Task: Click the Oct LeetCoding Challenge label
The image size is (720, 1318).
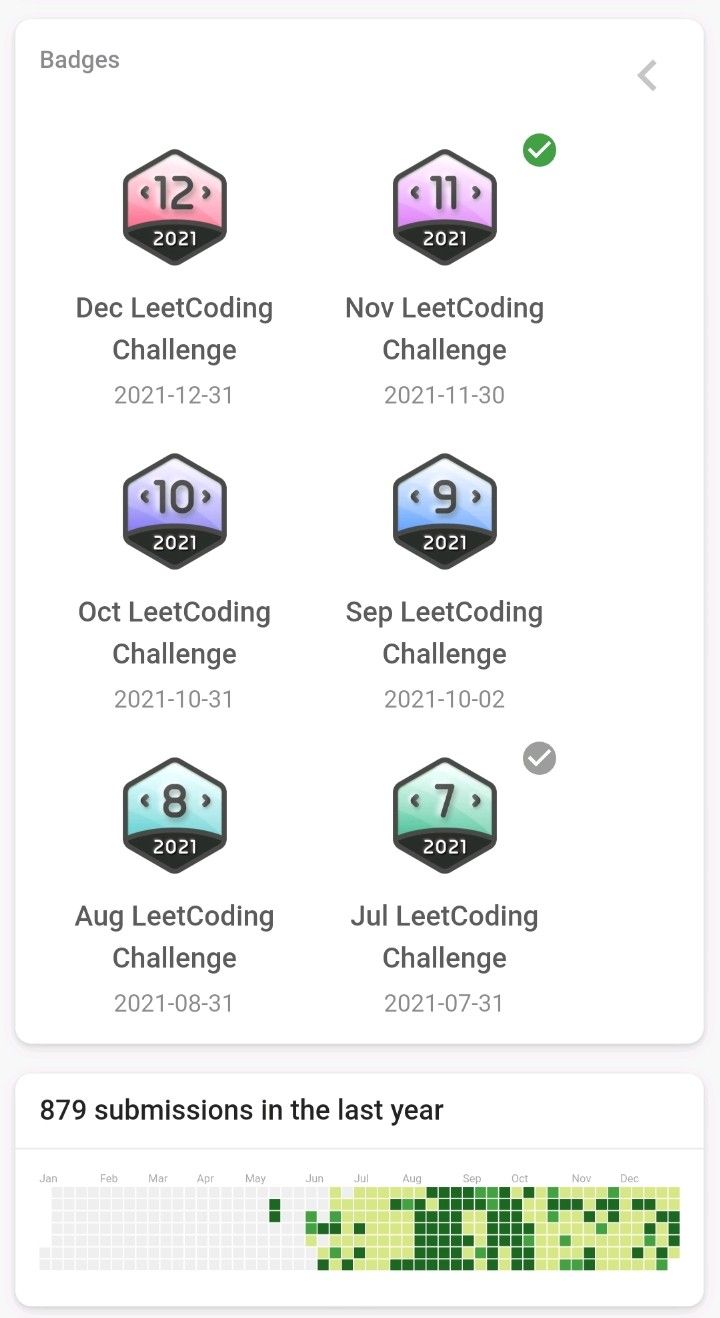Action: [x=174, y=633]
